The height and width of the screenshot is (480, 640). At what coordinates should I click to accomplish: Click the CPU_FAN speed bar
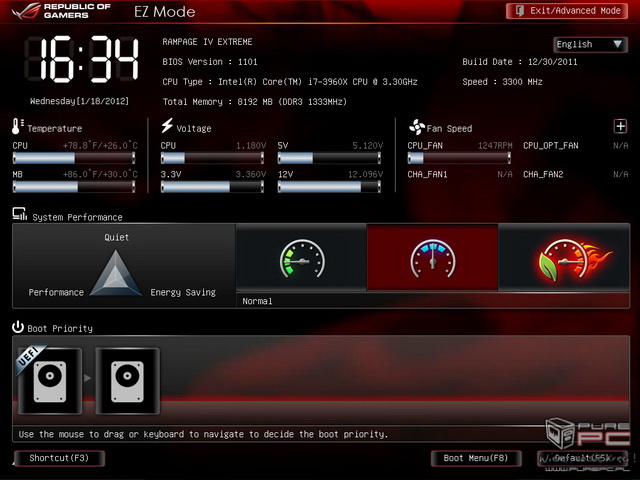[x=459, y=158]
